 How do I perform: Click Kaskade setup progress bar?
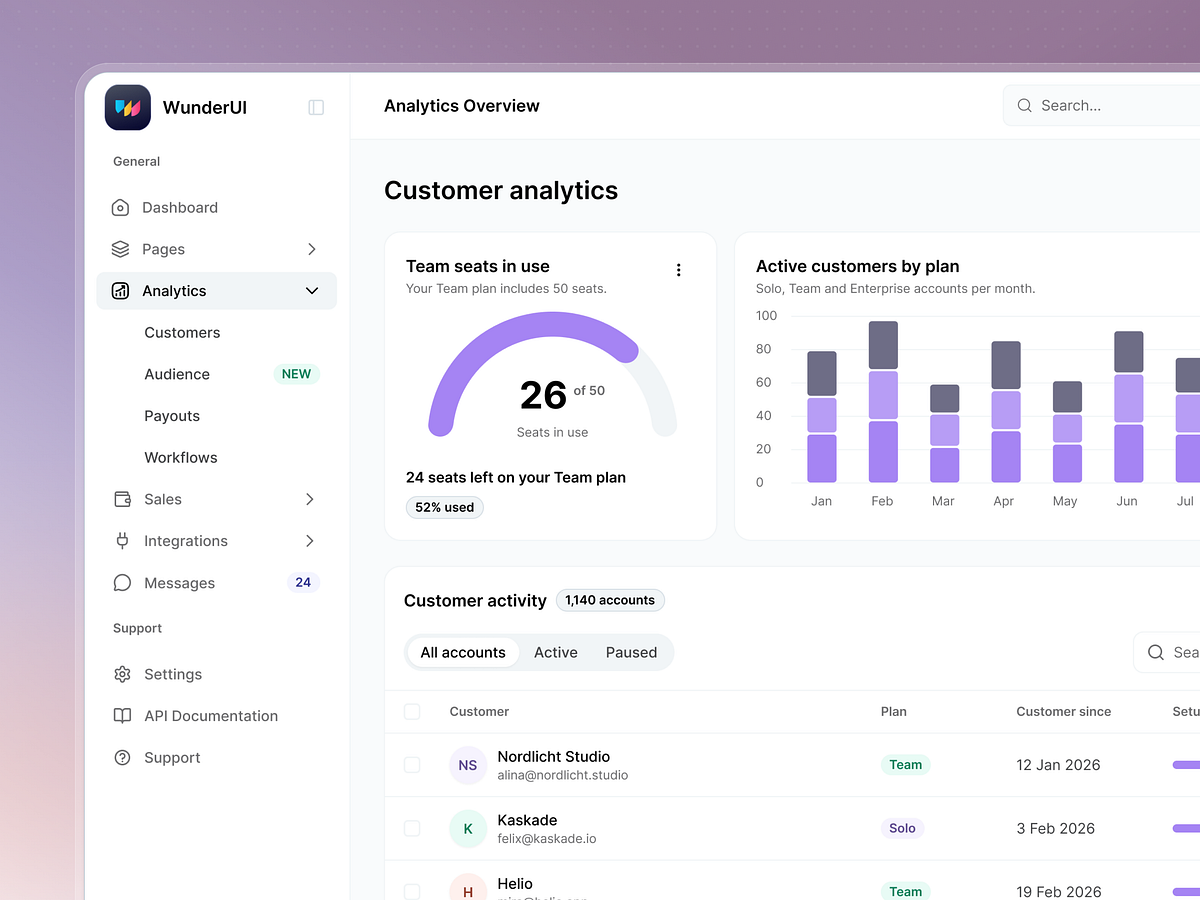point(1186,828)
